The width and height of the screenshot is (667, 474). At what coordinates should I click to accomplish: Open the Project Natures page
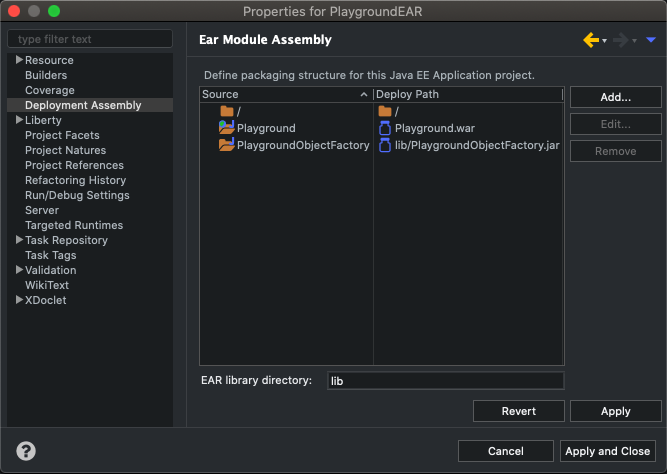[x=66, y=150]
